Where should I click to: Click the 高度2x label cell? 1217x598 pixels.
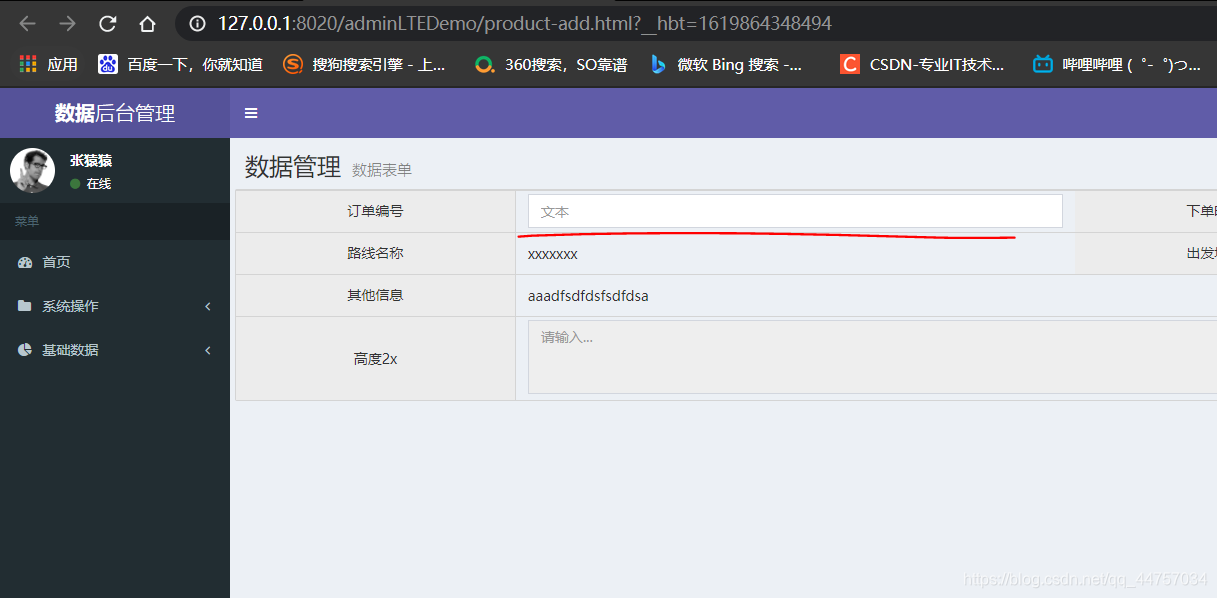(x=376, y=359)
